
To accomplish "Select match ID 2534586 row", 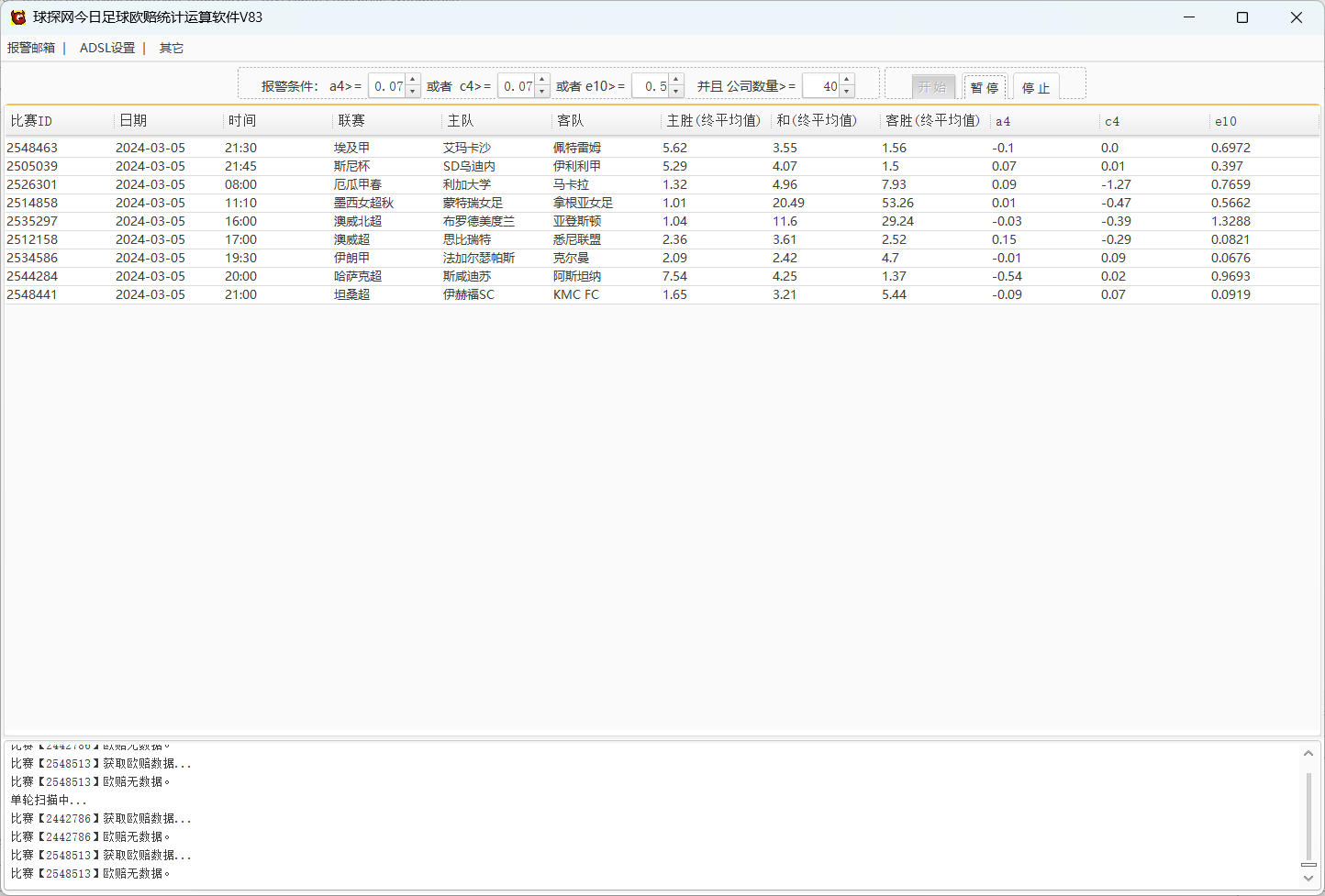I will 662,258.
